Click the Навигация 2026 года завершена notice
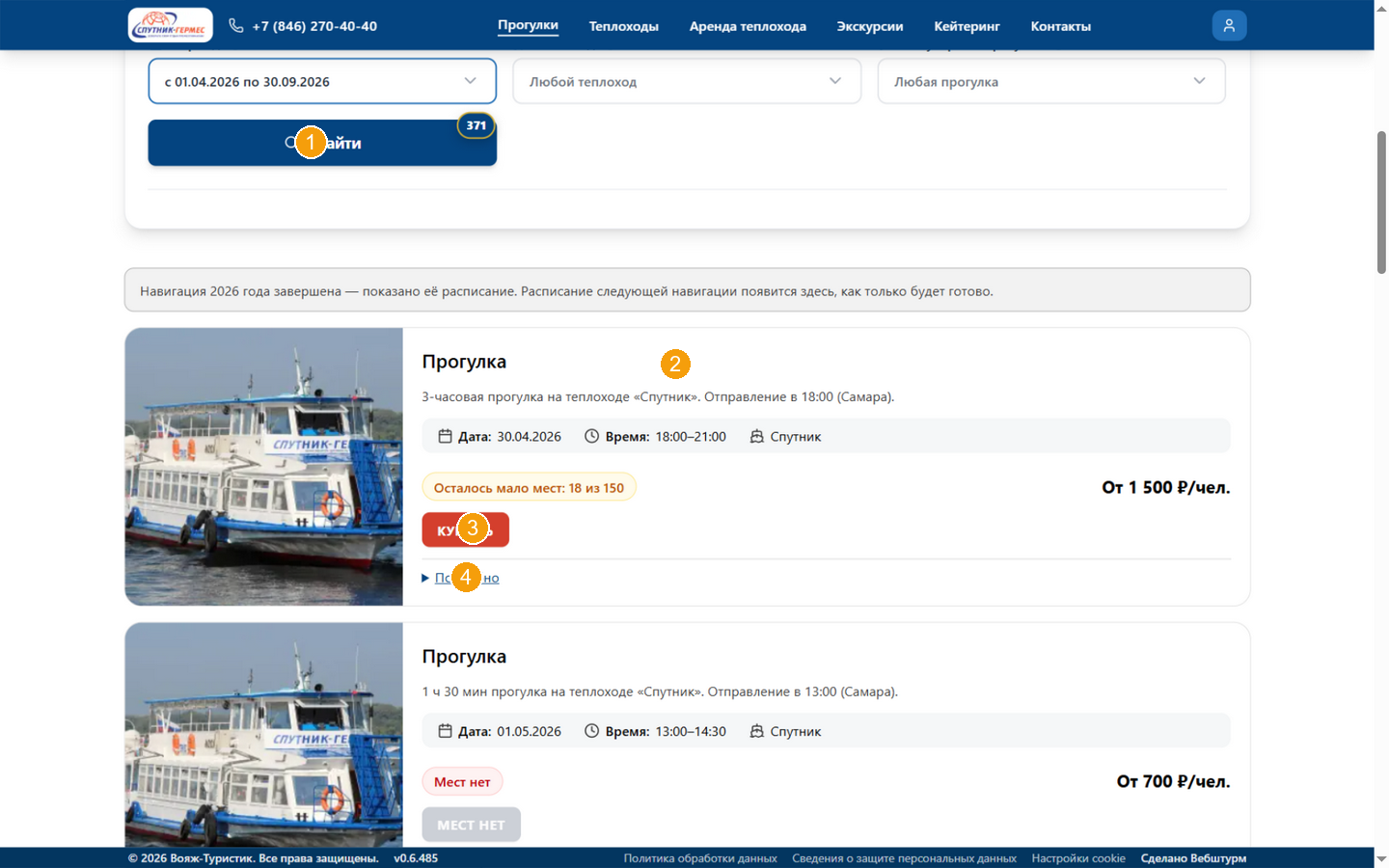Image resolution: width=1389 pixels, height=868 pixels. click(x=688, y=290)
